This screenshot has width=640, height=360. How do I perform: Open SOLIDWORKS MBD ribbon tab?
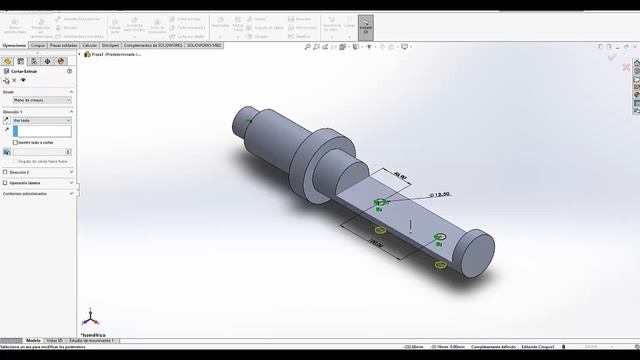(x=204, y=45)
